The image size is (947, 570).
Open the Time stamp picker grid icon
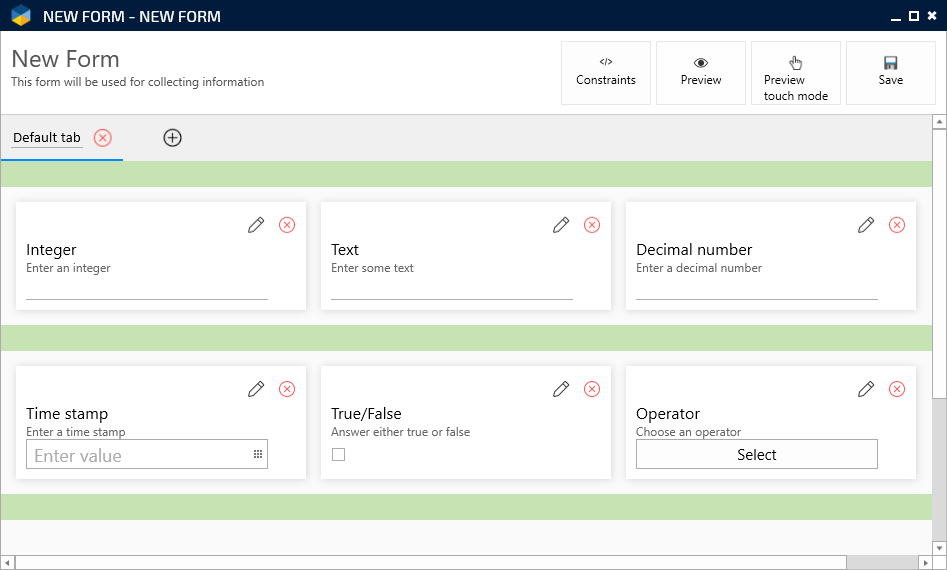[x=257, y=455]
